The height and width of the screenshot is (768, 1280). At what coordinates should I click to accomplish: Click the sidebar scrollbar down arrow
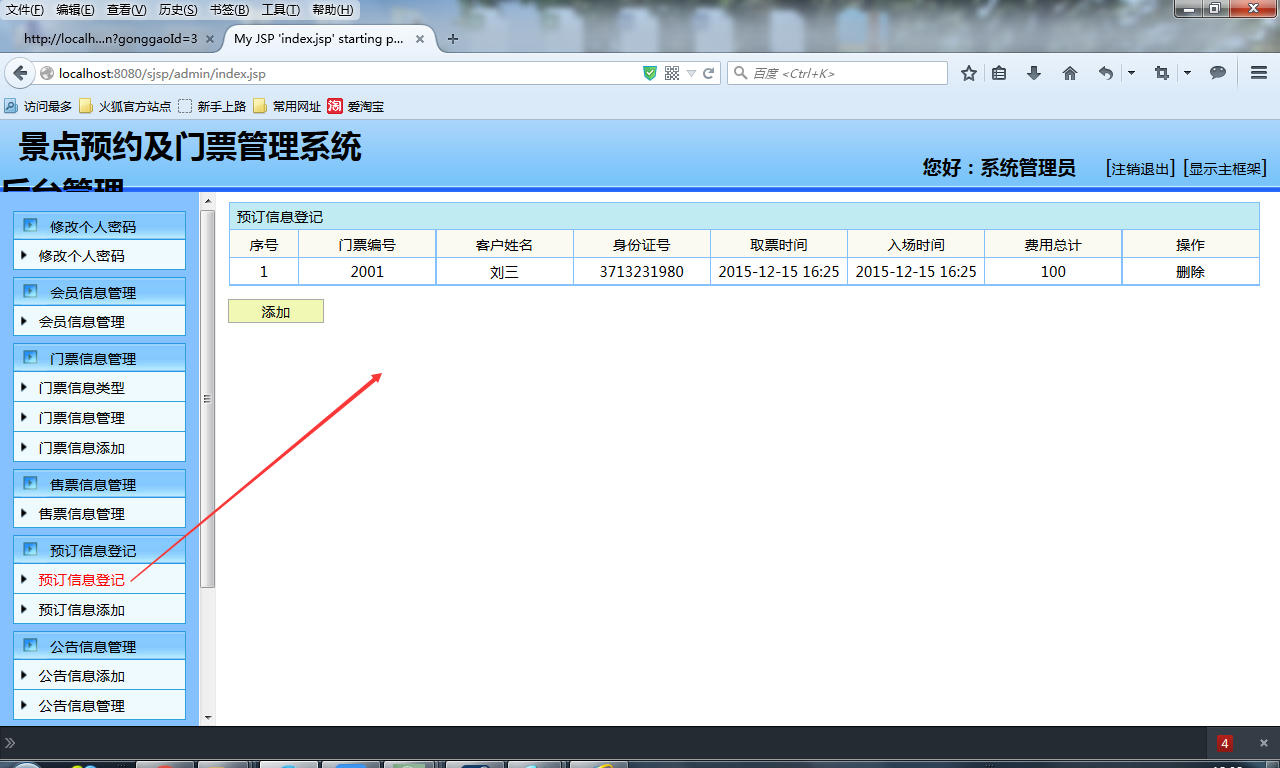(208, 717)
